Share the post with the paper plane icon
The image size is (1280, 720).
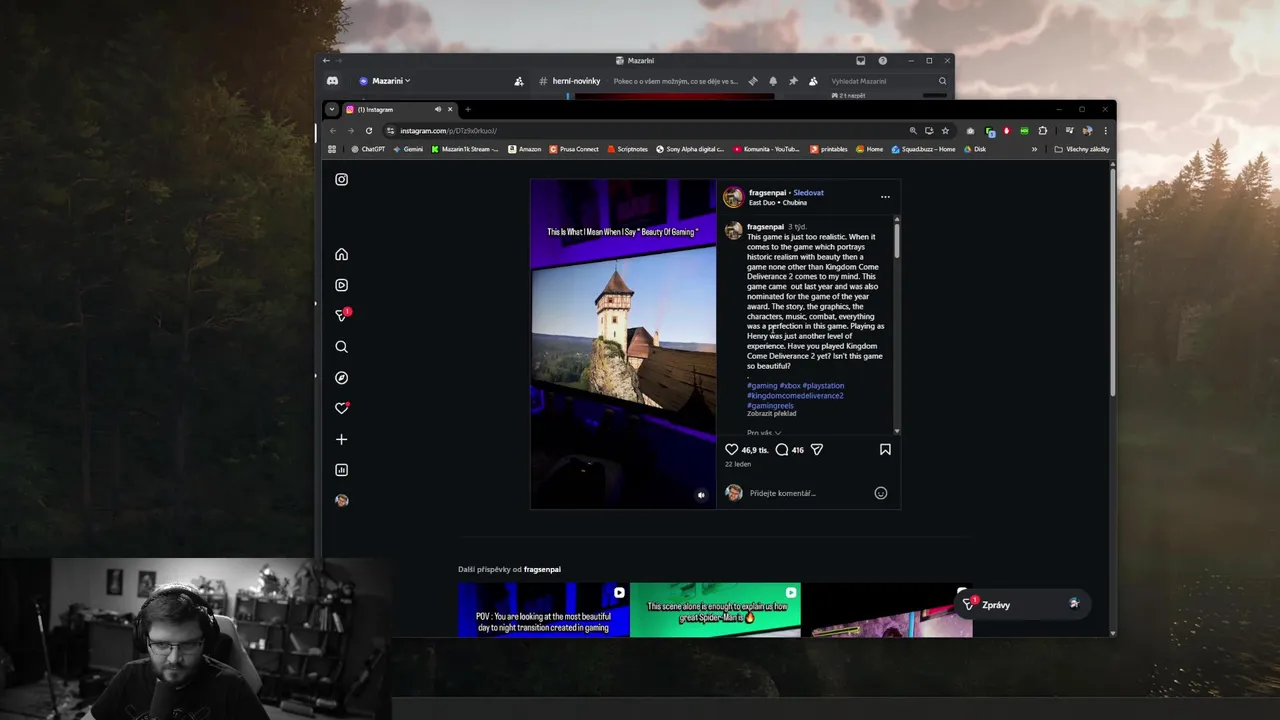pos(817,450)
